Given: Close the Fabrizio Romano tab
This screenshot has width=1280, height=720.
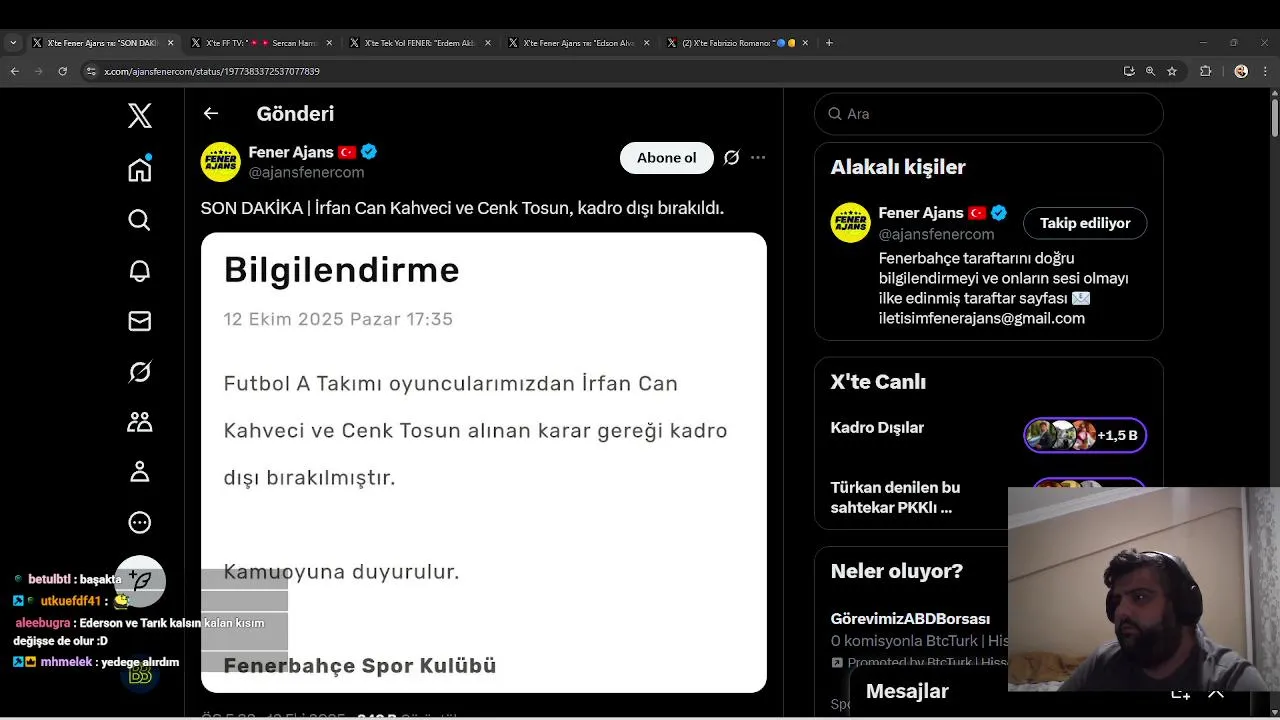Looking at the screenshot, I should [805, 43].
